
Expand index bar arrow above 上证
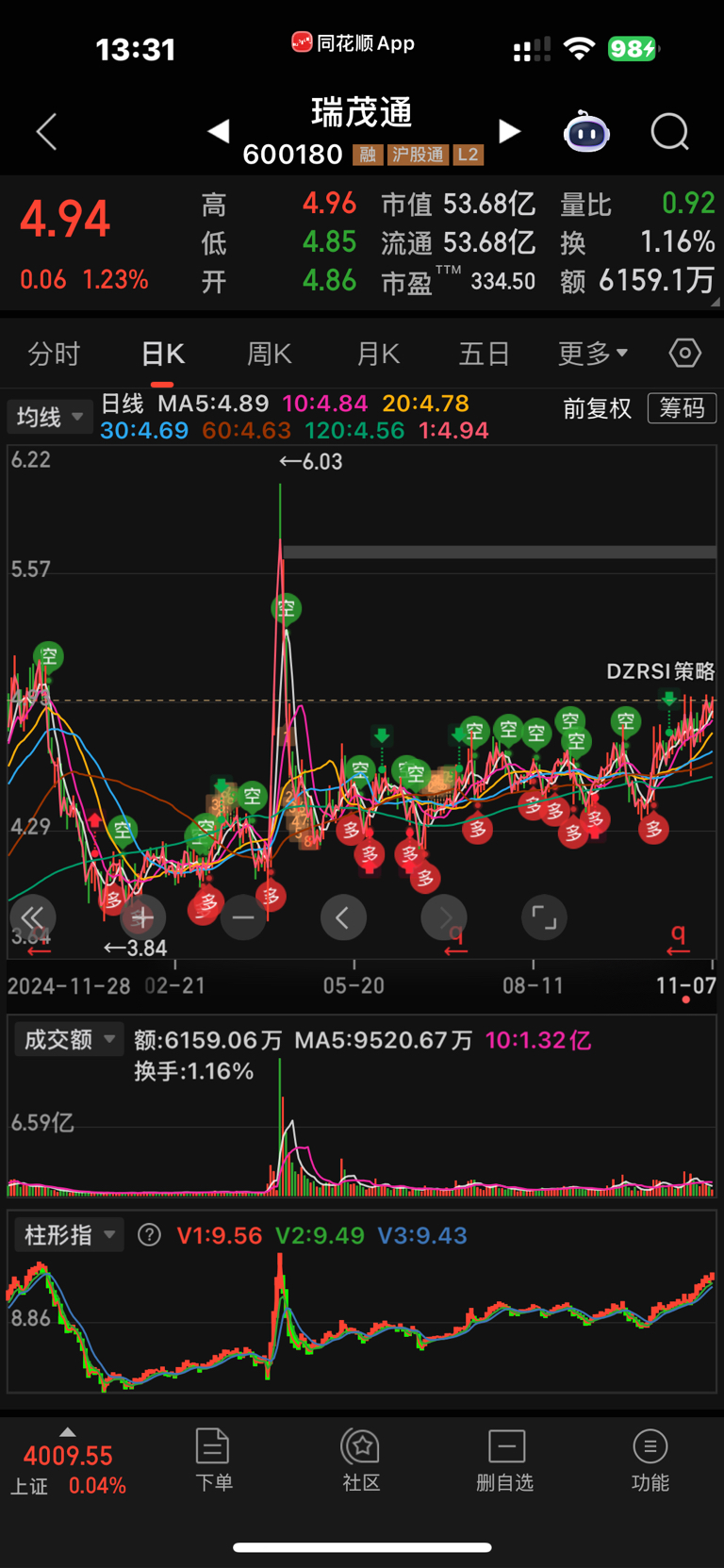click(67, 1431)
